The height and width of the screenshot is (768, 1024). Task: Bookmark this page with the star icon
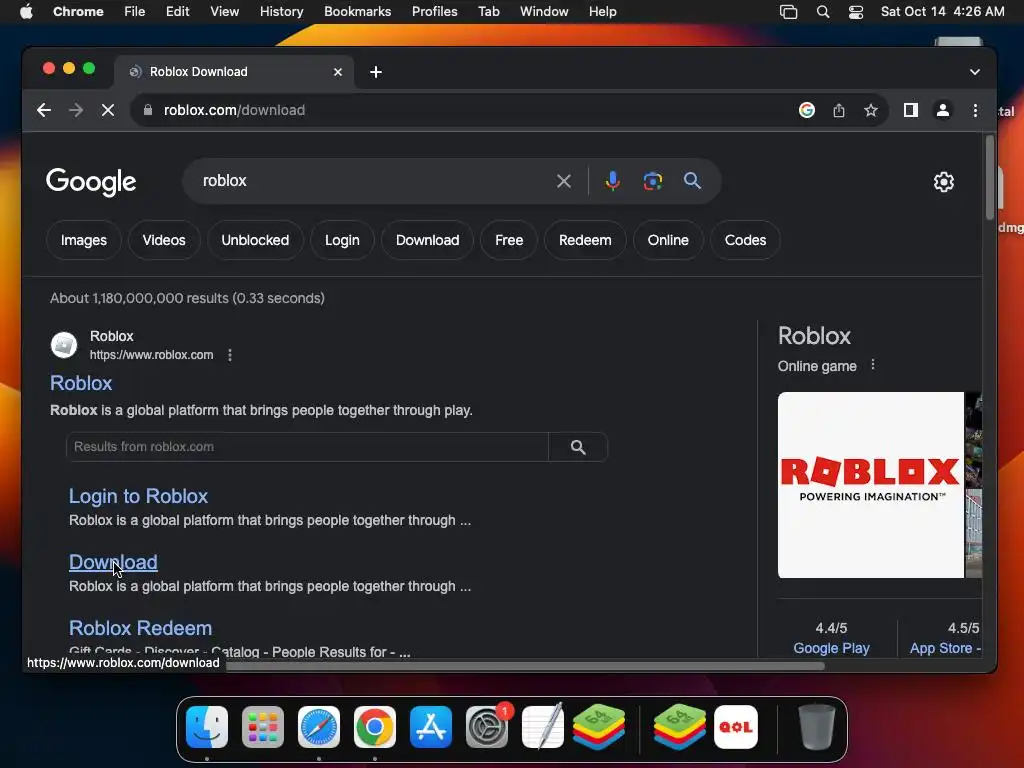point(871,110)
